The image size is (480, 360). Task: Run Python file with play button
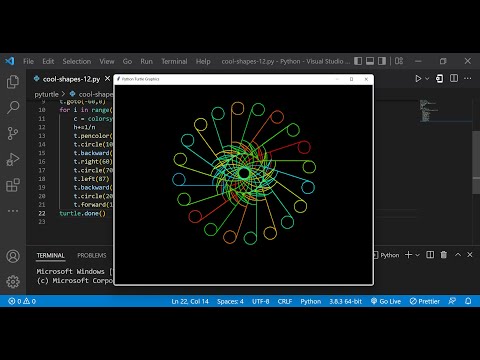coord(418,79)
